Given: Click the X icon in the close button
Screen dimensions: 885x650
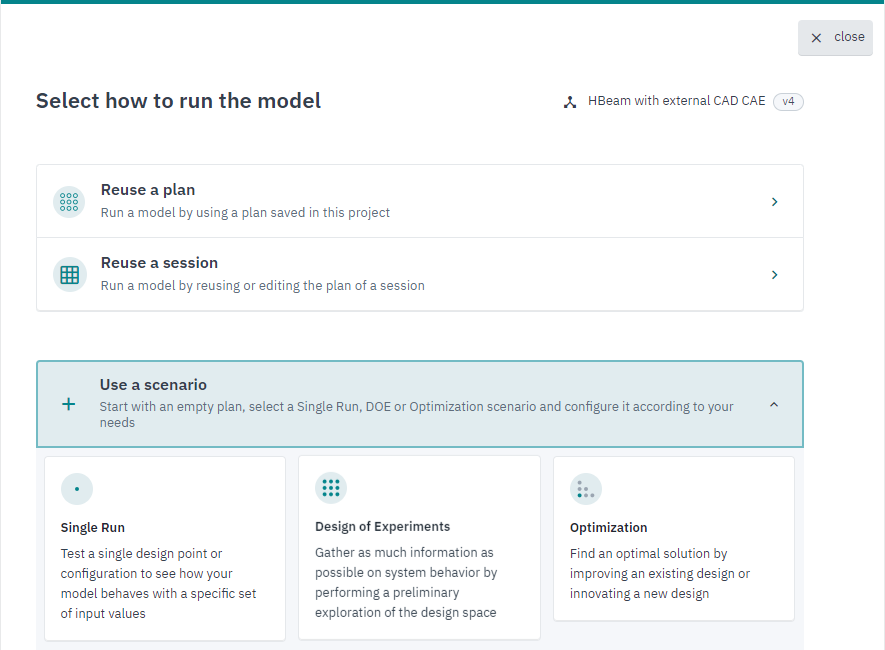Looking at the screenshot, I should [x=816, y=38].
